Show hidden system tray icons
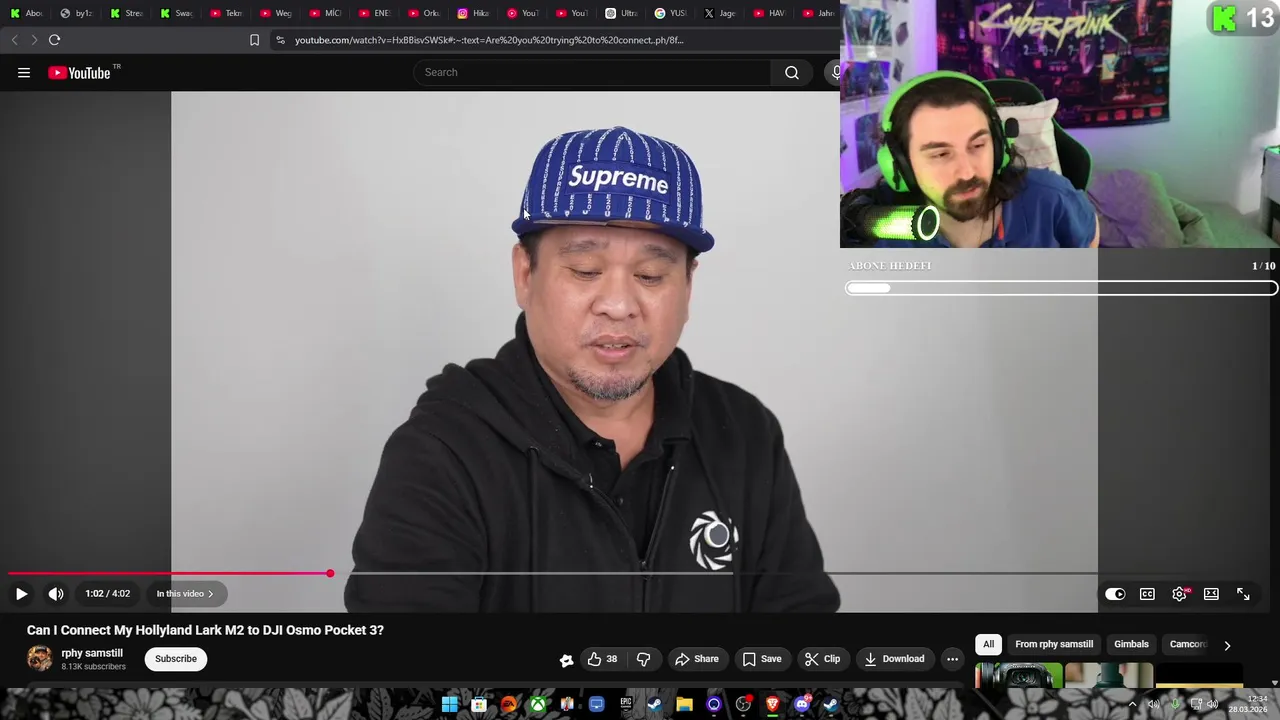Screen dimensions: 1280x720 pos(1133,704)
